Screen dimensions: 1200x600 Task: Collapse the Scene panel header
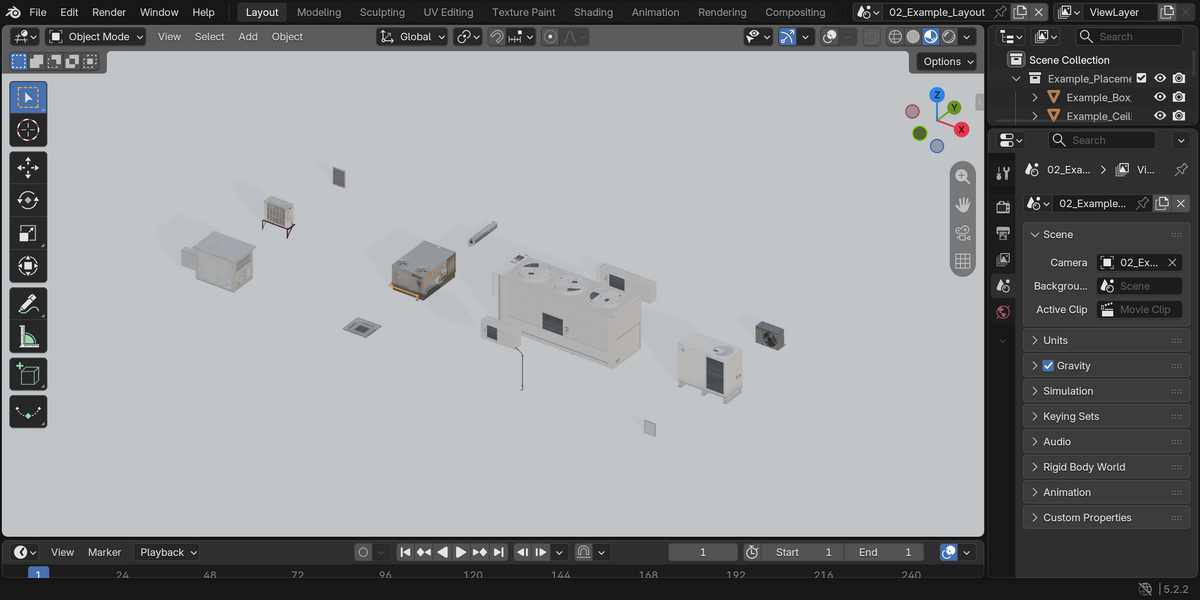pos(1106,234)
